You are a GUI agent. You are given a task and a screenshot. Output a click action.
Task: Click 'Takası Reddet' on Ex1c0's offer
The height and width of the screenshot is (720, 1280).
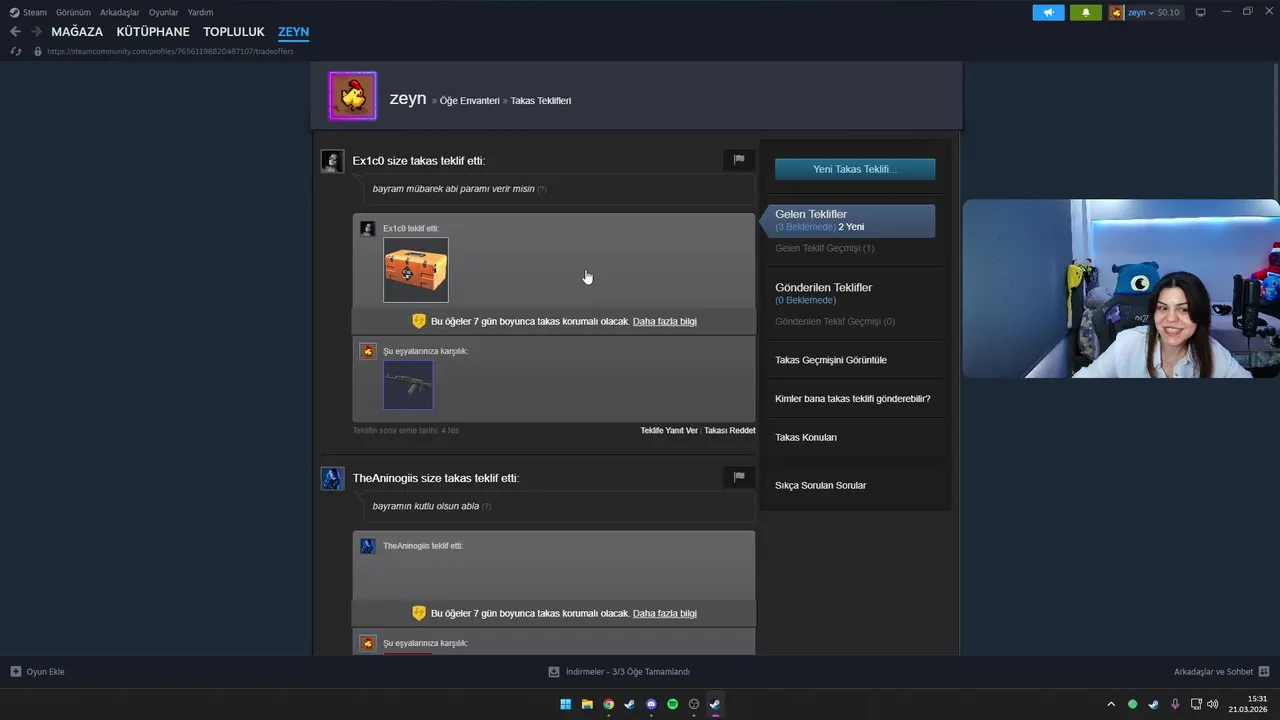click(x=729, y=430)
